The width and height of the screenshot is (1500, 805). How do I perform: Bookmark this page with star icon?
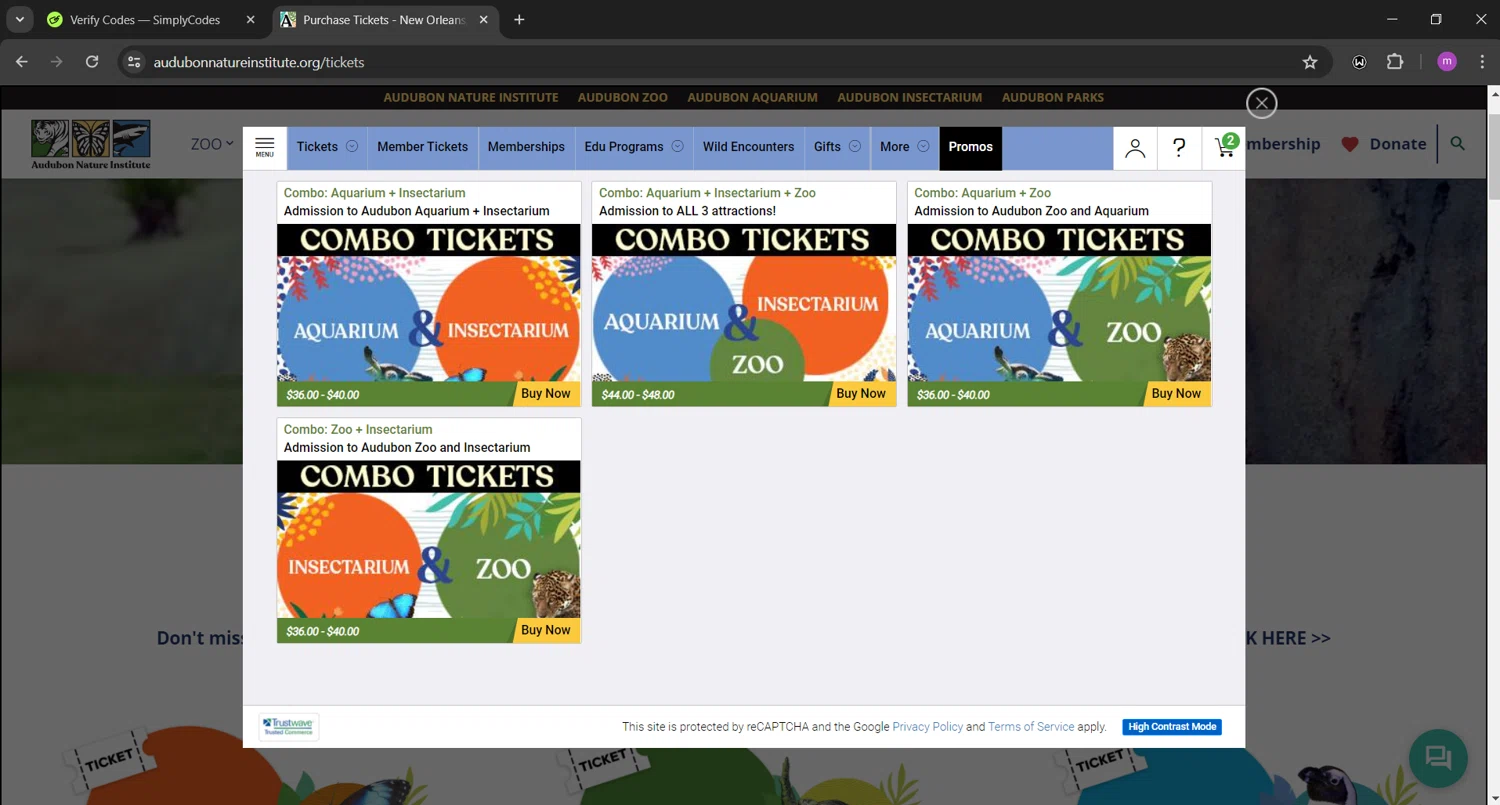[1310, 62]
